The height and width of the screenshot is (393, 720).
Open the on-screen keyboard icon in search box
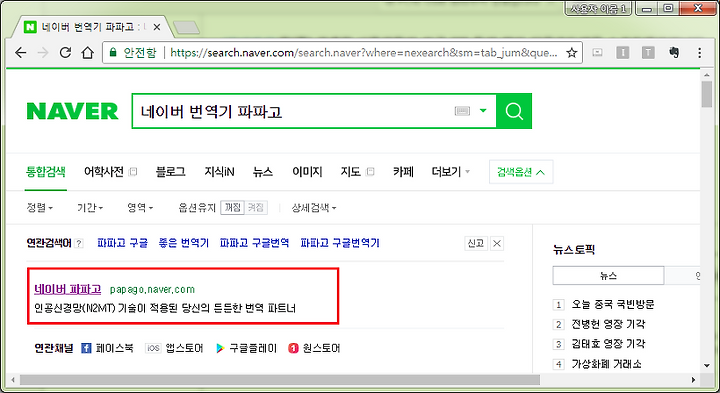[462, 111]
